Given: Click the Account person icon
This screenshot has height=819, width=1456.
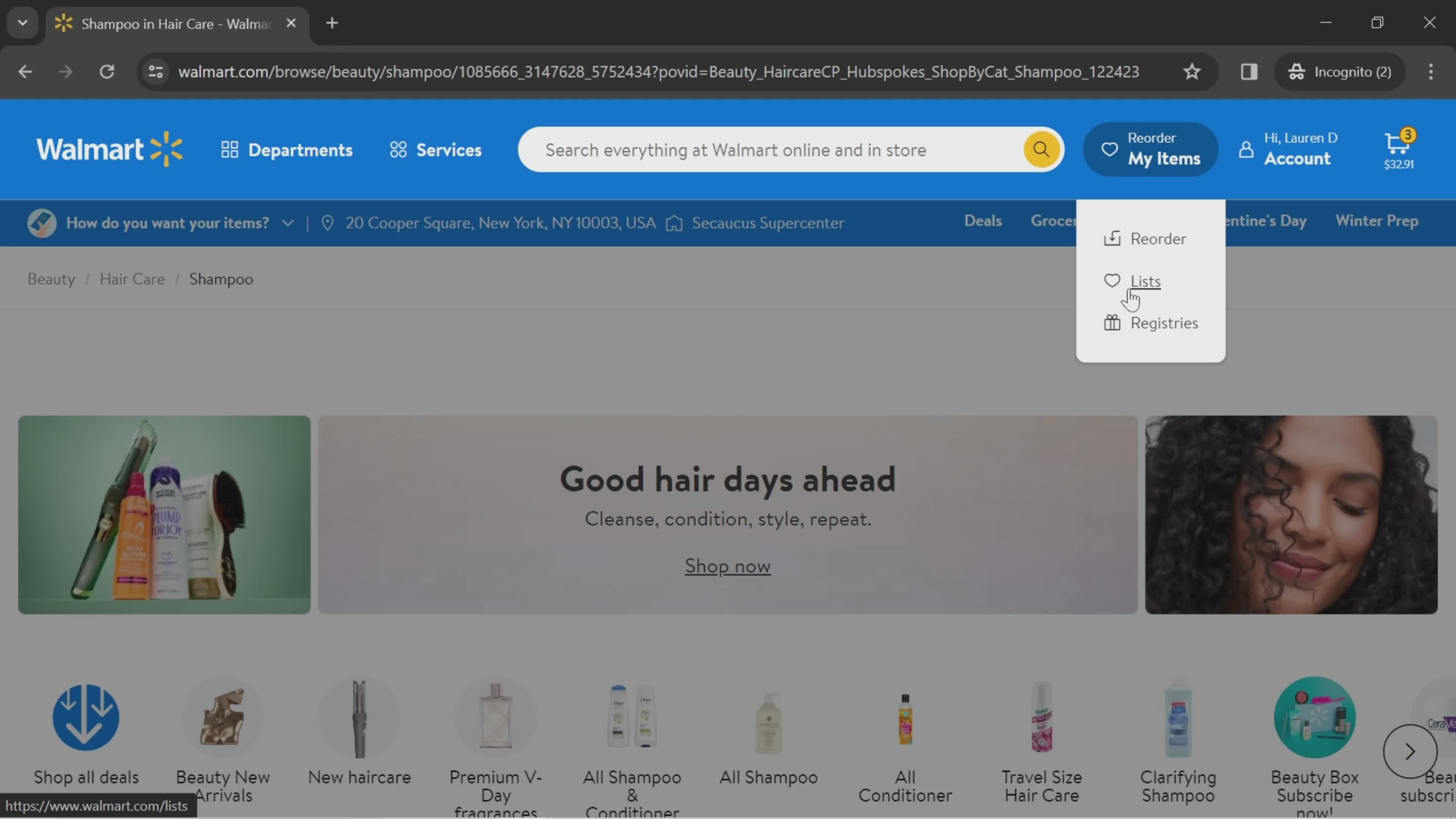Looking at the screenshot, I should pyautogui.click(x=1246, y=151).
